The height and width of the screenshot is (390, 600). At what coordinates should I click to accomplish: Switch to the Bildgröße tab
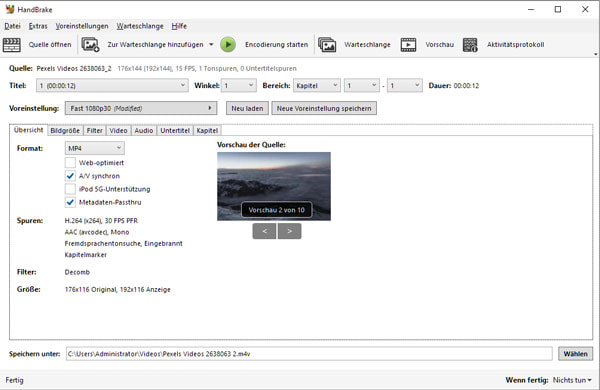[65, 131]
